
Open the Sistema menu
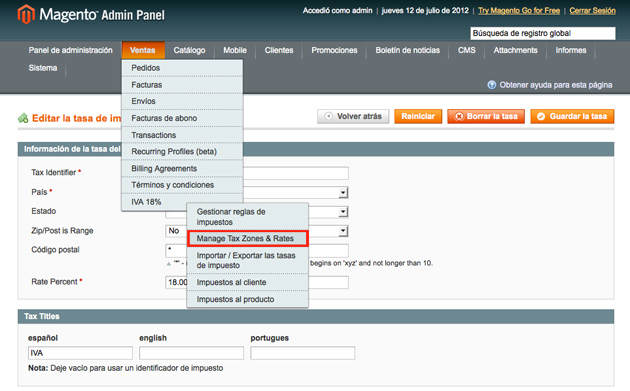(43, 68)
